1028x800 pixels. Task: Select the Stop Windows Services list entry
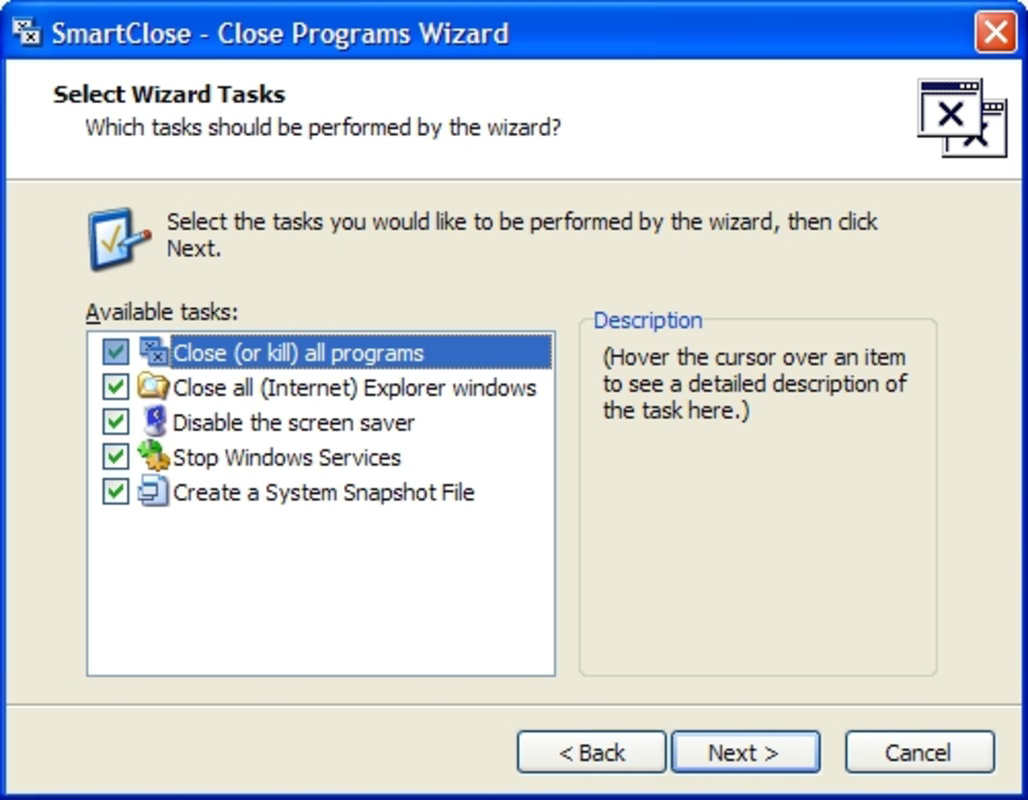point(287,458)
